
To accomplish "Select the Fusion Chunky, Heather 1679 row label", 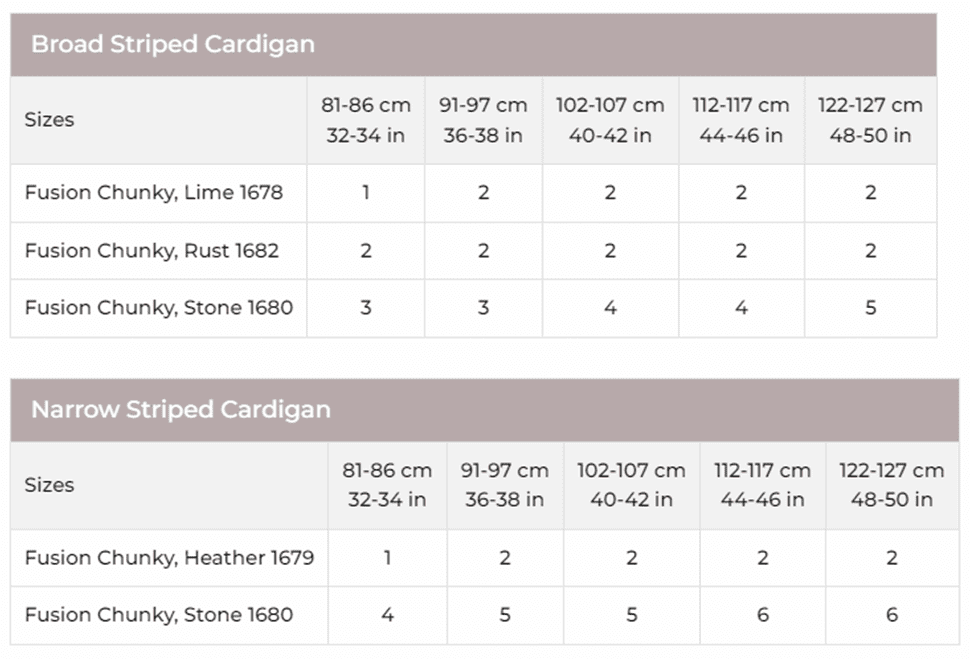I will pyautogui.click(x=169, y=557).
